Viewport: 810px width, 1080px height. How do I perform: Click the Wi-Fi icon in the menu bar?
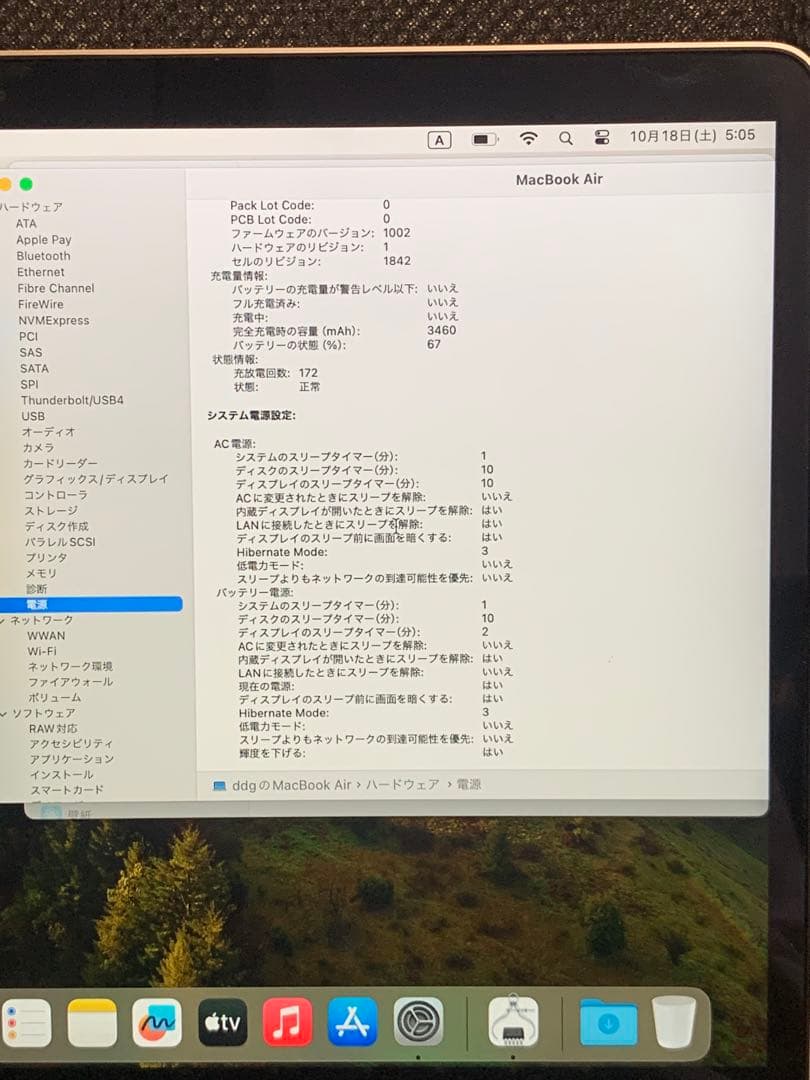point(529,139)
